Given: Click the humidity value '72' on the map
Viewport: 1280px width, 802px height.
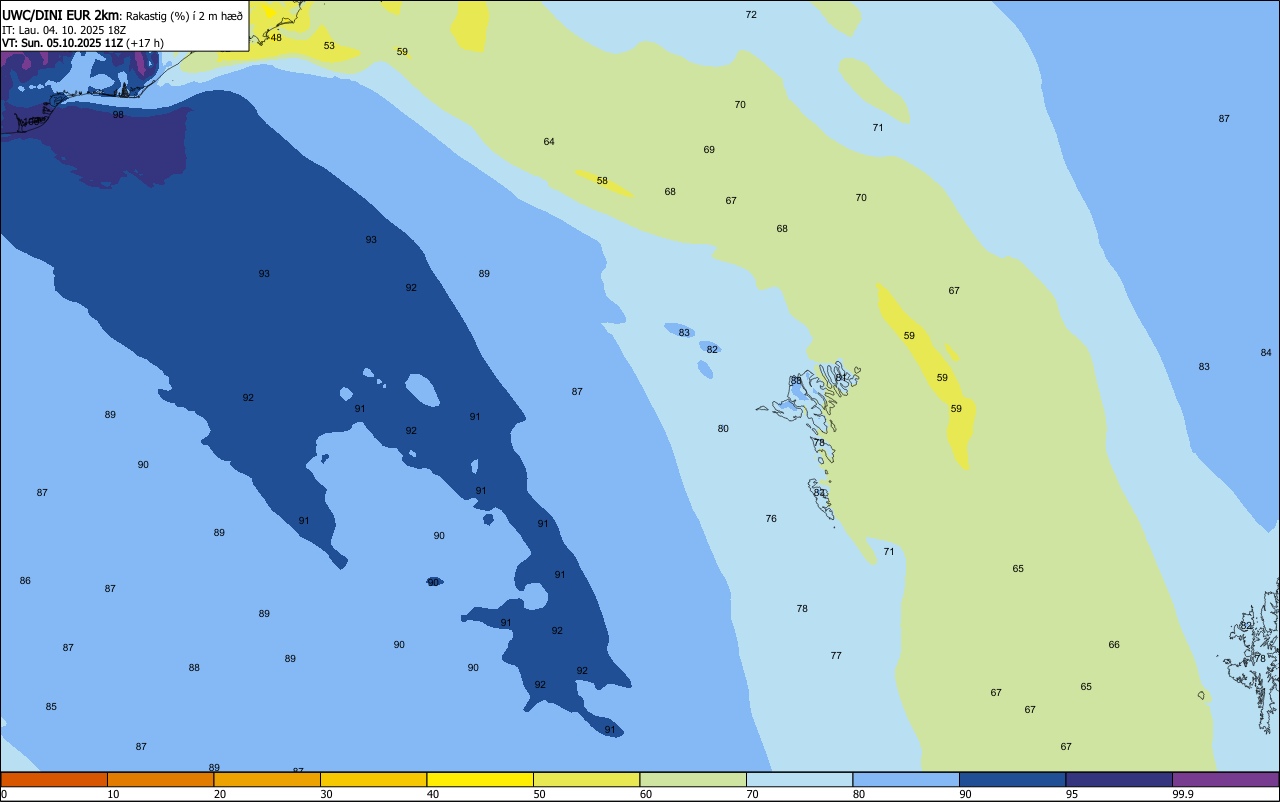Looking at the screenshot, I should [751, 15].
